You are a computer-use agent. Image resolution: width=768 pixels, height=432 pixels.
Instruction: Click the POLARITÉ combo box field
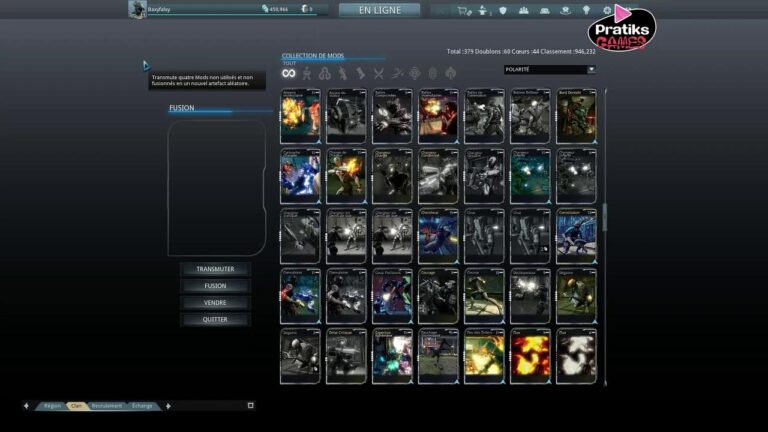[x=550, y=70]
